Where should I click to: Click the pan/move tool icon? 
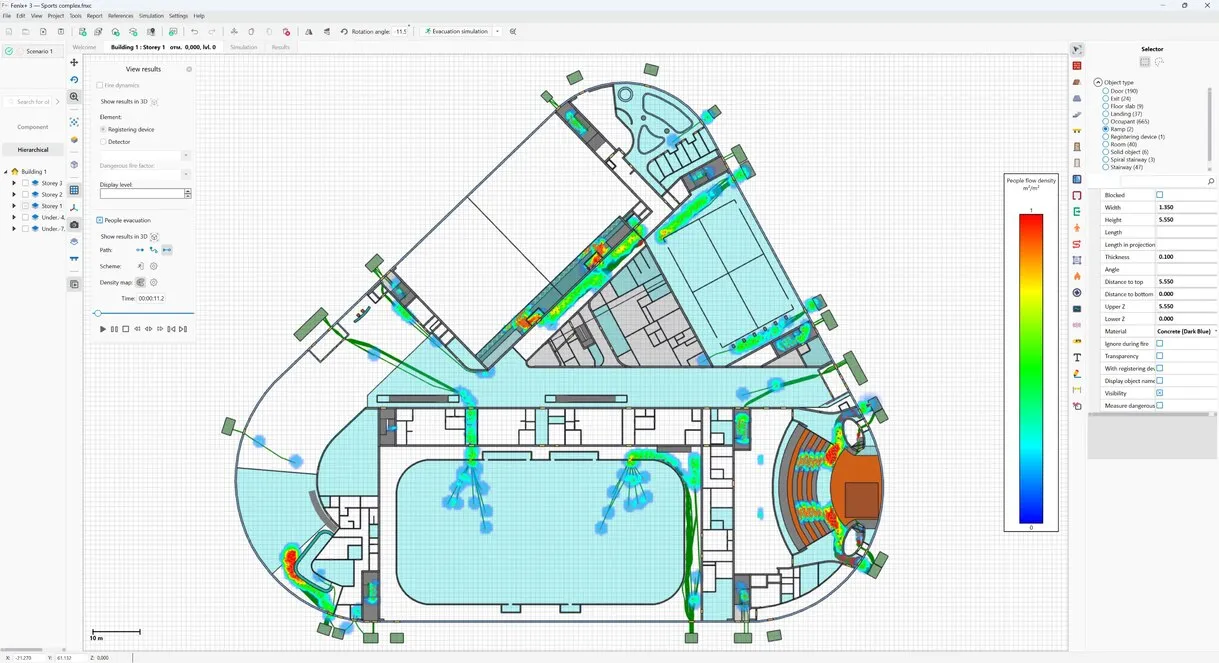(74, 63)
